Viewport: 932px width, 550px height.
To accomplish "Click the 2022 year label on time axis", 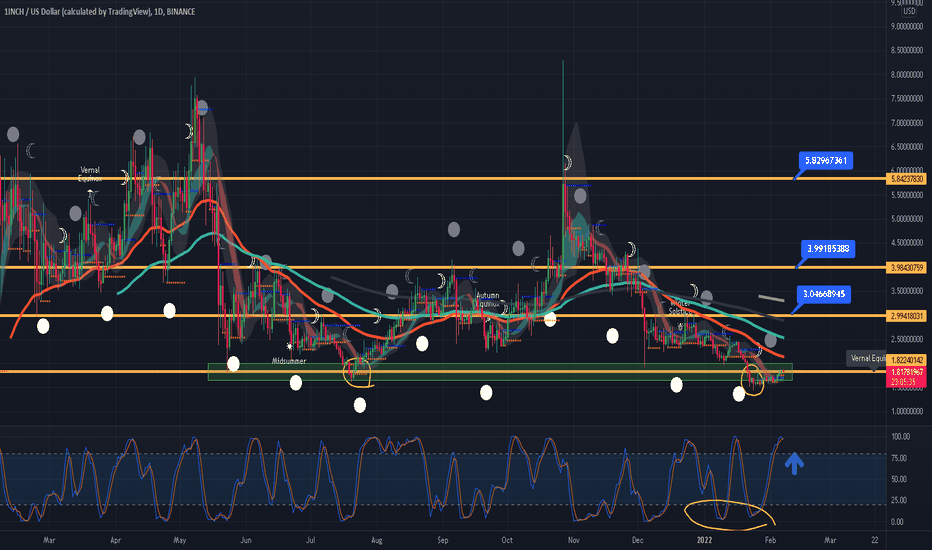I will [704, 540].
